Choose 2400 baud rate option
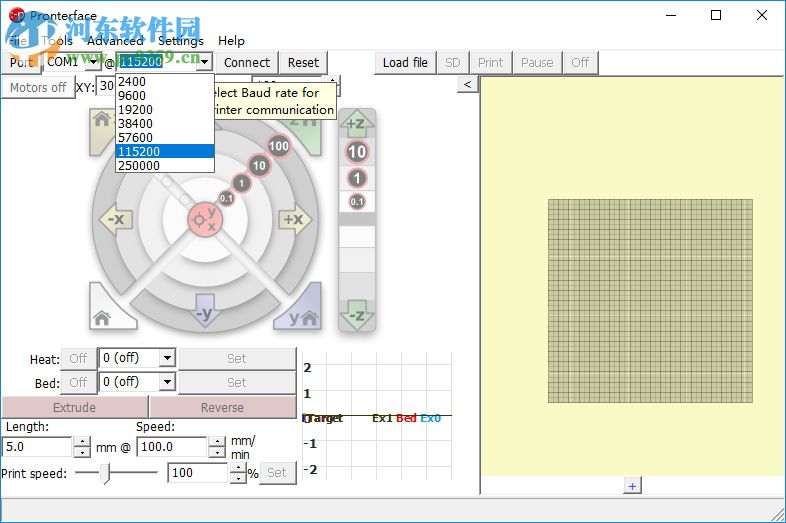Image resolution: width=786 pixels, height=523 pixels. [x=165, y=81]
